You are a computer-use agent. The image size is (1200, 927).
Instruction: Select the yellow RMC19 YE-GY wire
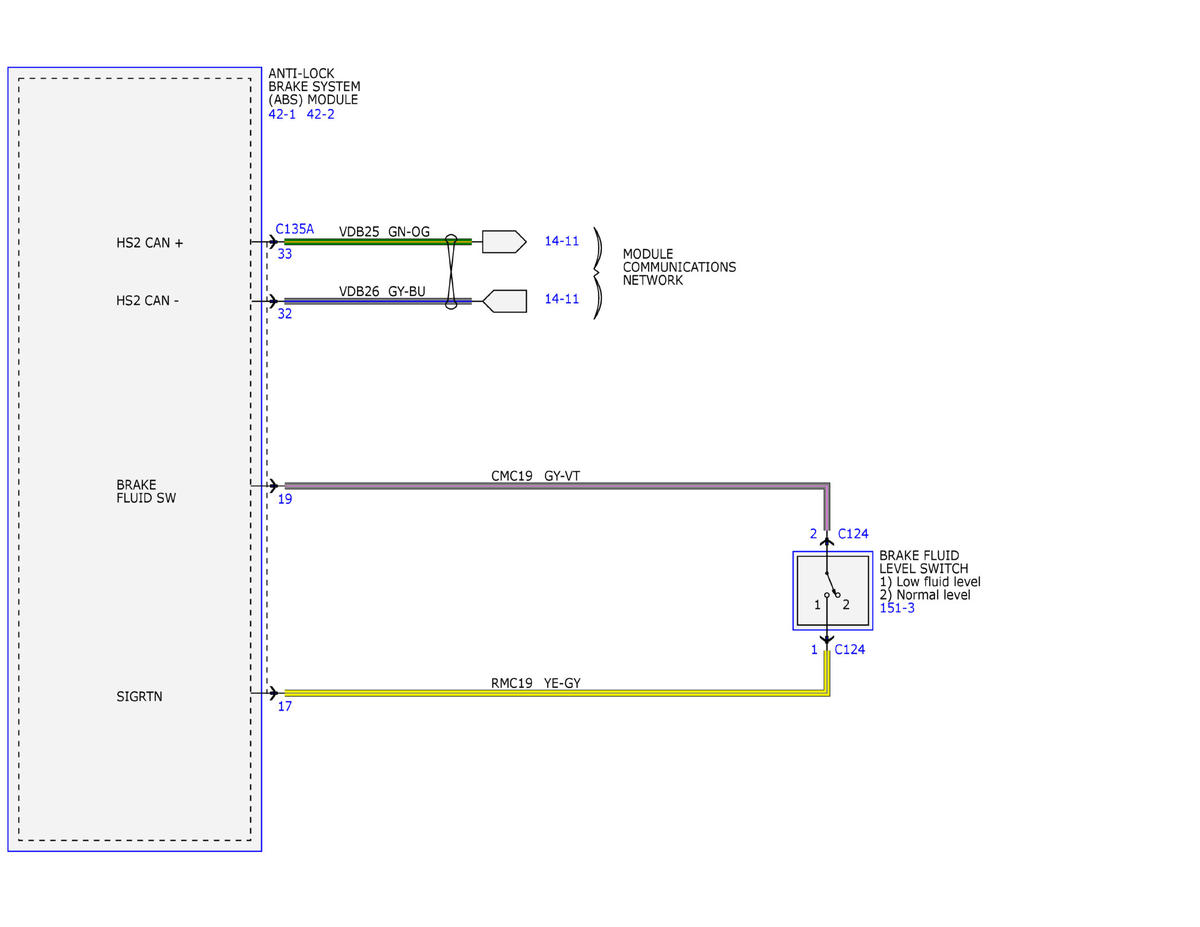(x=555, y=692)
